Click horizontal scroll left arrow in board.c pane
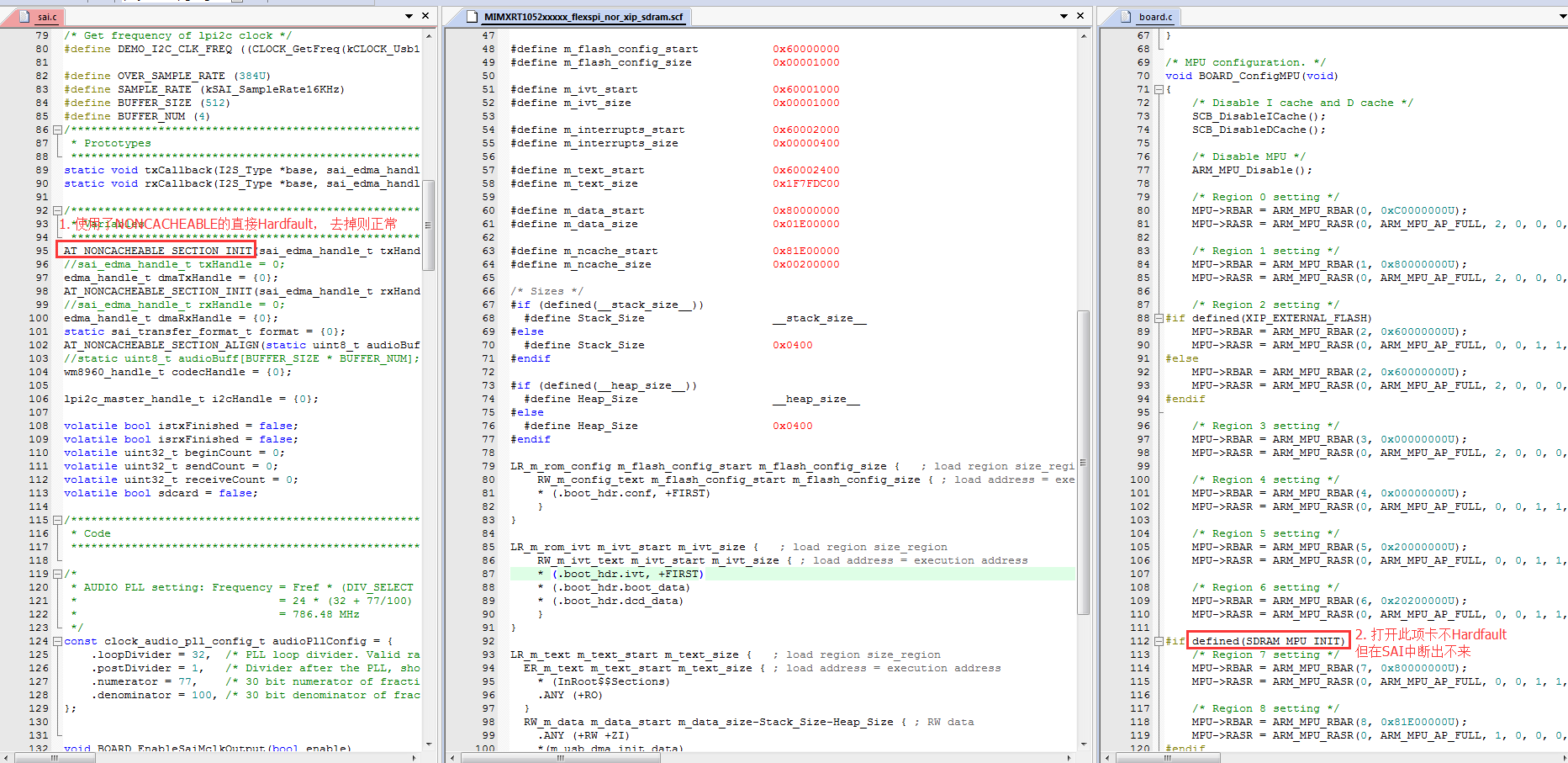This screenshot has height=763, width=1568. 1108,758
